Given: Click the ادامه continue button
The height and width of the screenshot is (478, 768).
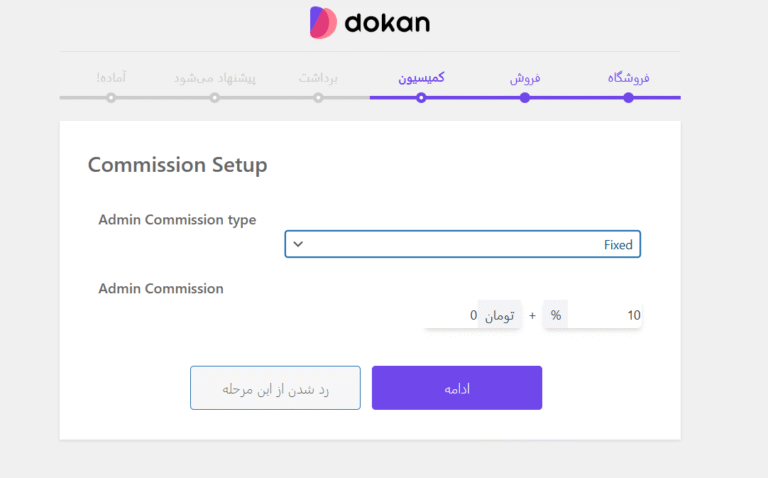Looking at the screenshot, I should [x=456, y=388].
